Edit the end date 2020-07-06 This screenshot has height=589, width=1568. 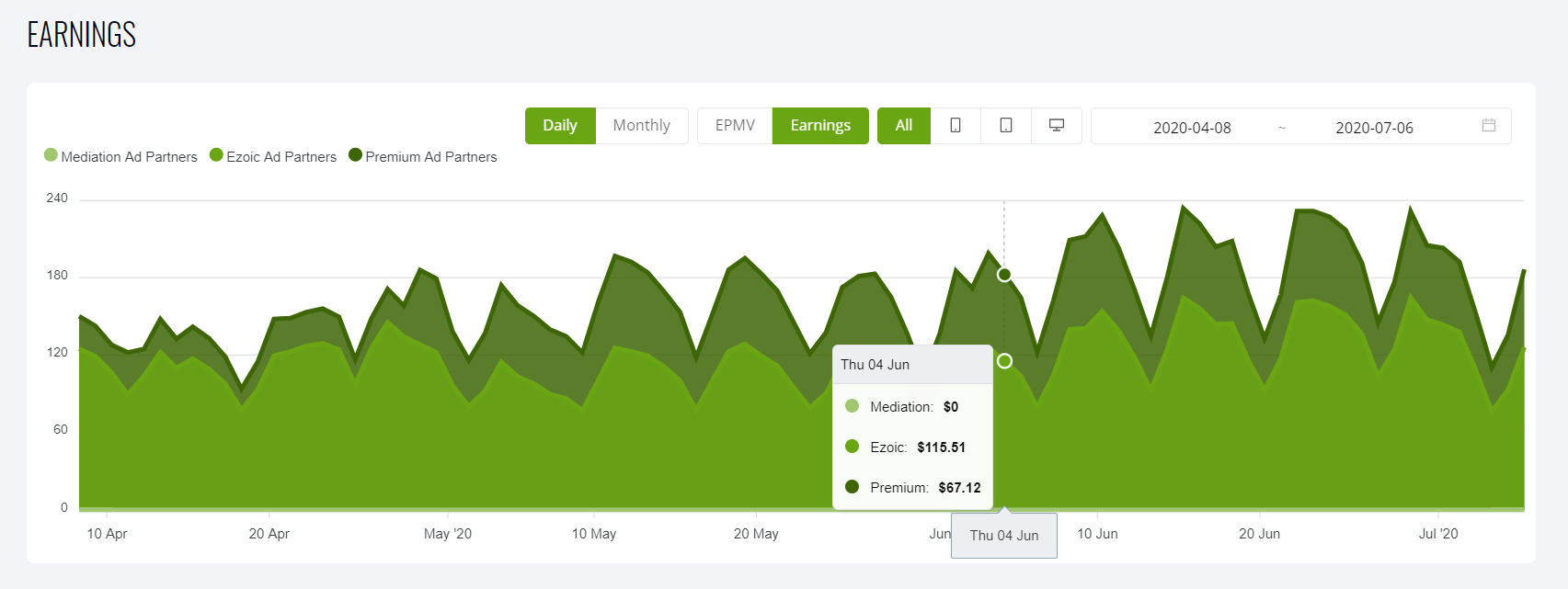click(x=1374, y=128)
